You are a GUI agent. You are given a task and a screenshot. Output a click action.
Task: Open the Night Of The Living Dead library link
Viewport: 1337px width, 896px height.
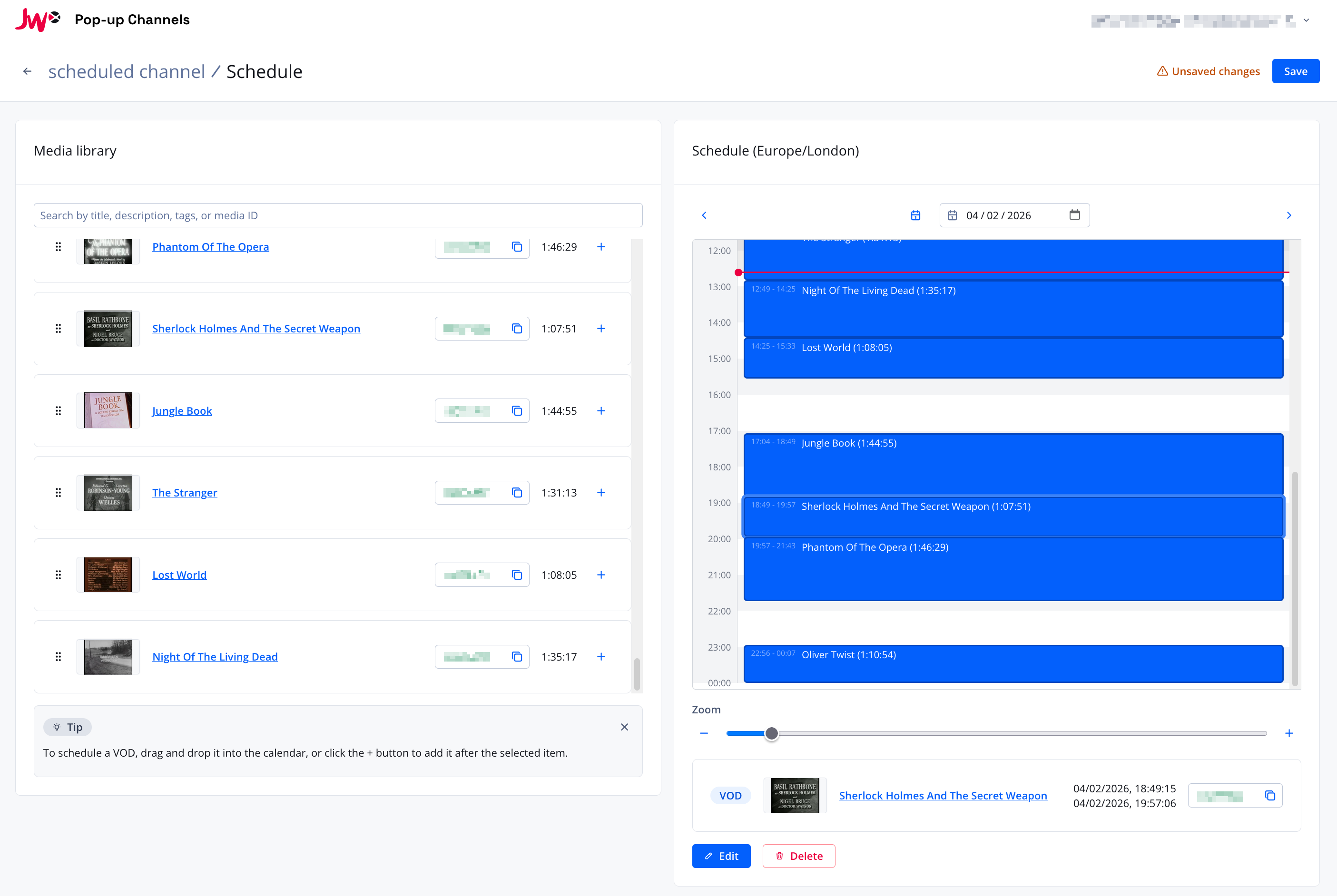pos(215,657)
